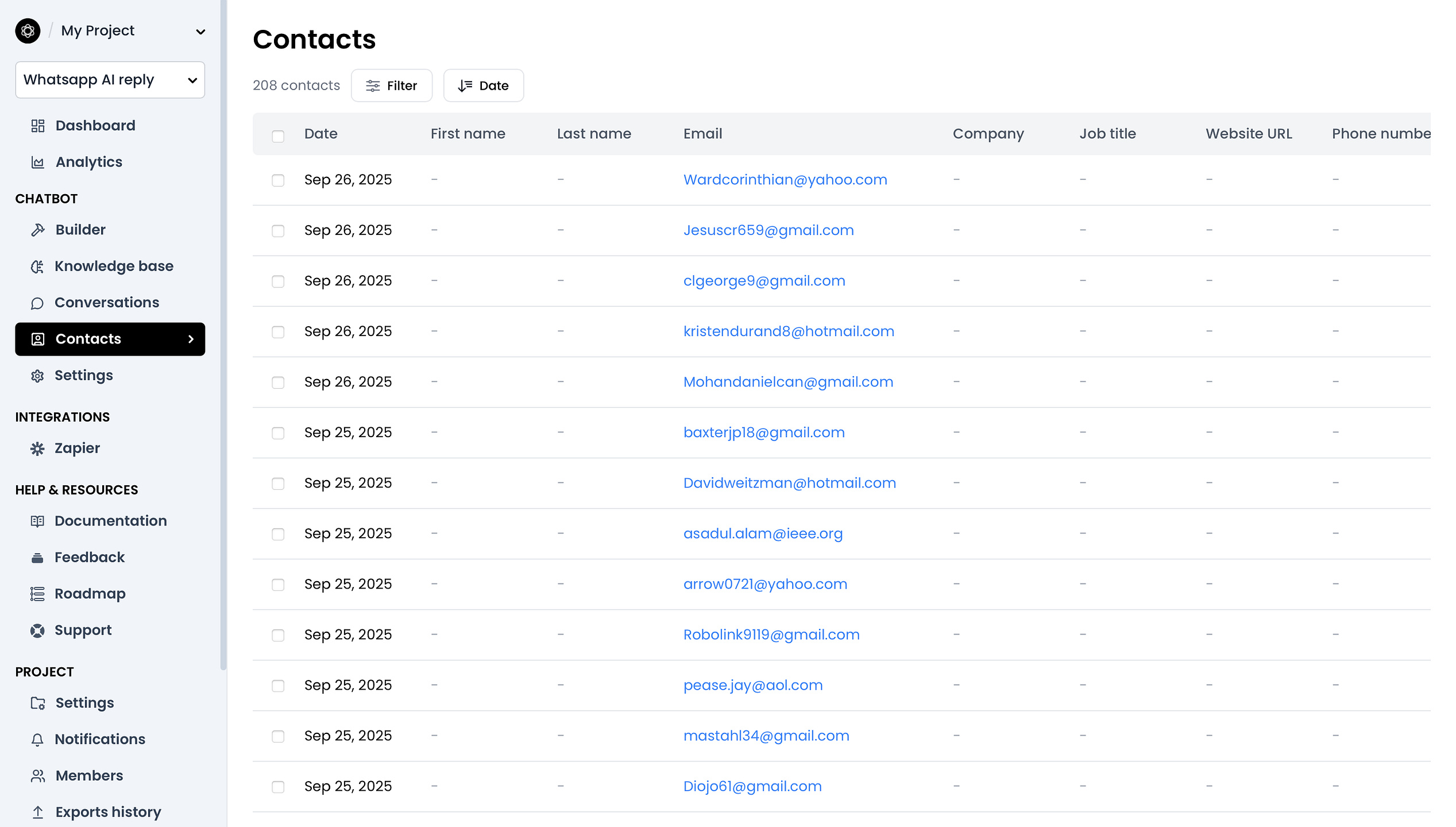Open kristendurand8@hotmail.com contact link

(789, 331)
